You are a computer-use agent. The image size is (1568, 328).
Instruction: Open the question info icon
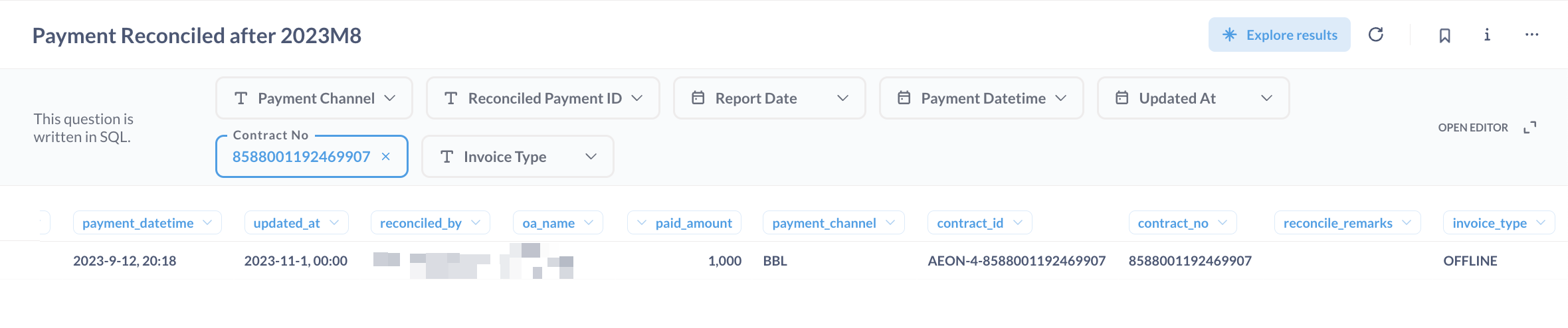click(x=1487, y=35)
